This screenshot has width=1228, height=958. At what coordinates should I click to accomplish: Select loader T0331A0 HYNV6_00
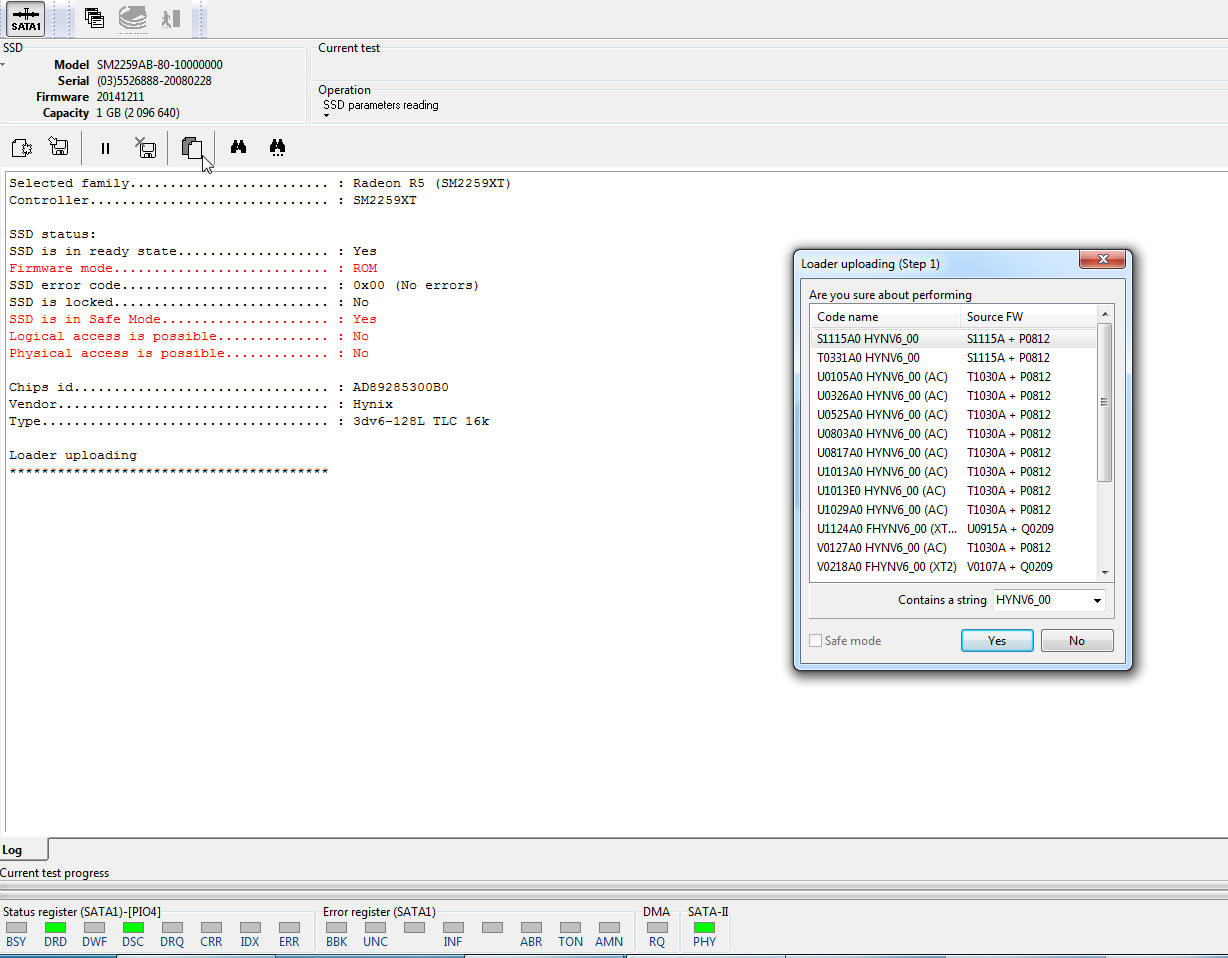[954, 358]
